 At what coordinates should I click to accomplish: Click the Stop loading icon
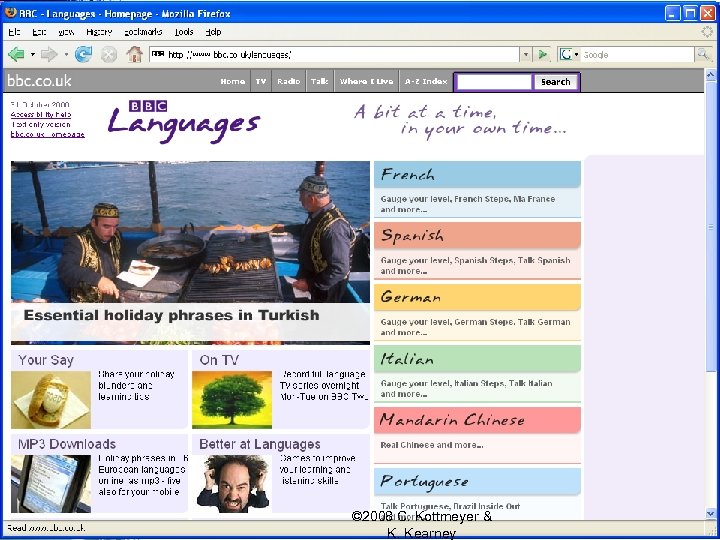click(x=108, y=55)
